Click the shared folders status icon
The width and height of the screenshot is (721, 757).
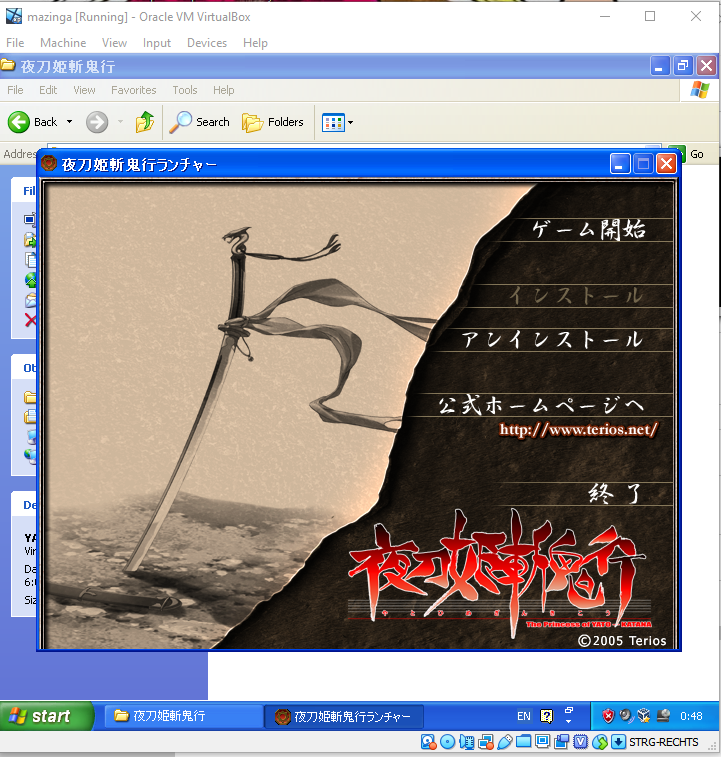pos(523,742)
